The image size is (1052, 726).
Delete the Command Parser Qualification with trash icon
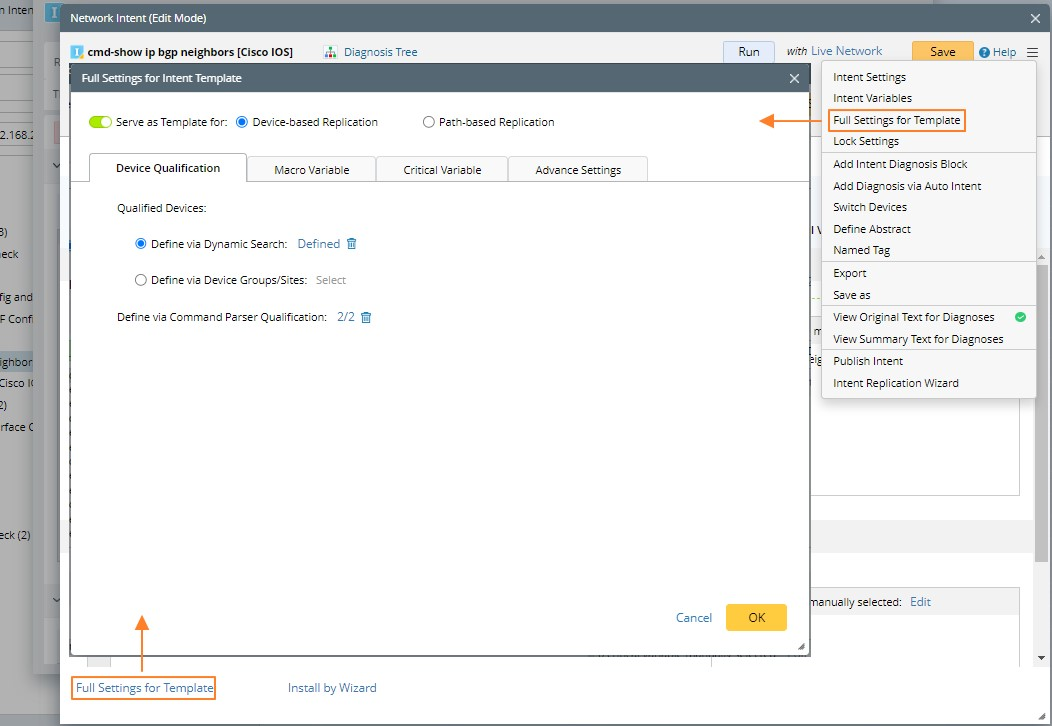click(x=366, y=317)
